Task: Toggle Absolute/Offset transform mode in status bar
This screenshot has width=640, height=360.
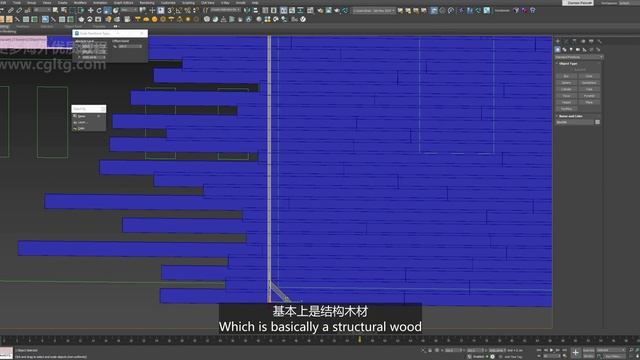Action: coord(437,350)
